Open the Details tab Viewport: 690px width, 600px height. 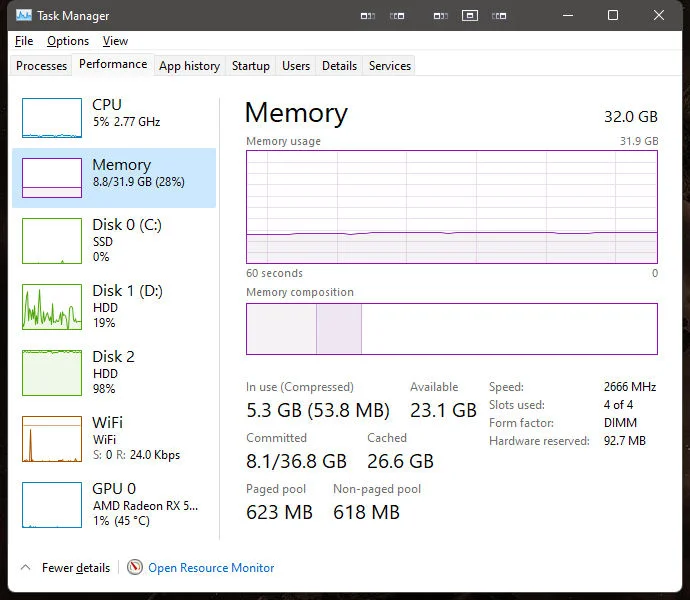(339, 66)
